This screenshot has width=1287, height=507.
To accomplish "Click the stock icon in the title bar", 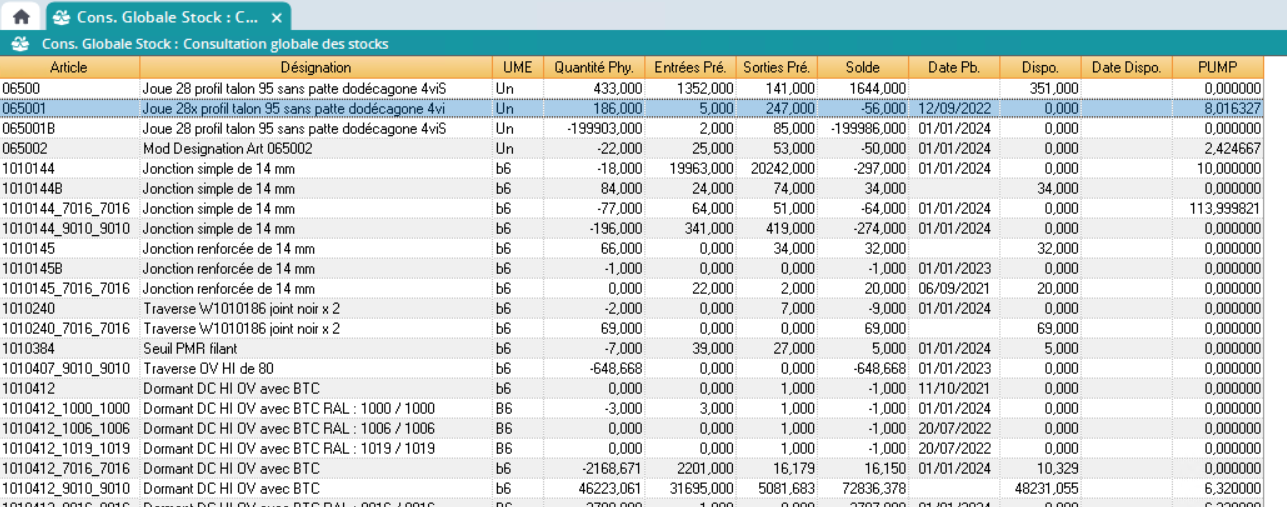I will click(18, 44).
